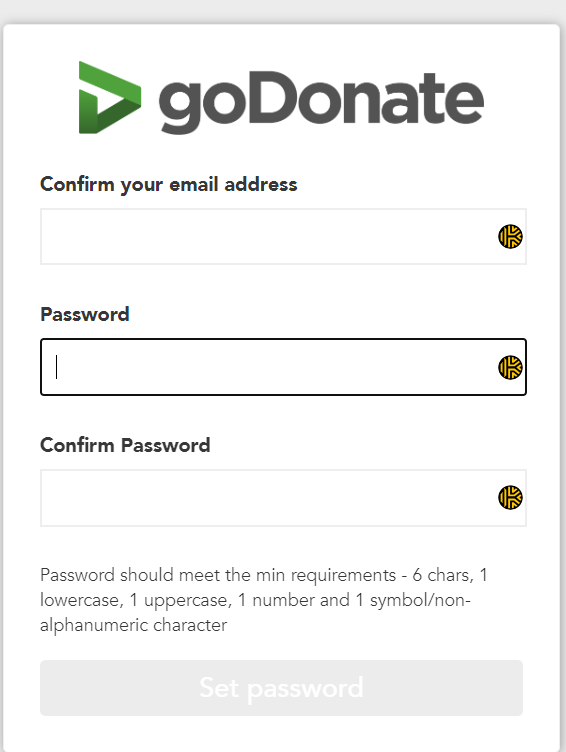Click the 'symbol/non-' requirement text
Image resolution: width=566 pixels, height=752 pixels.
tap(420, 601)
